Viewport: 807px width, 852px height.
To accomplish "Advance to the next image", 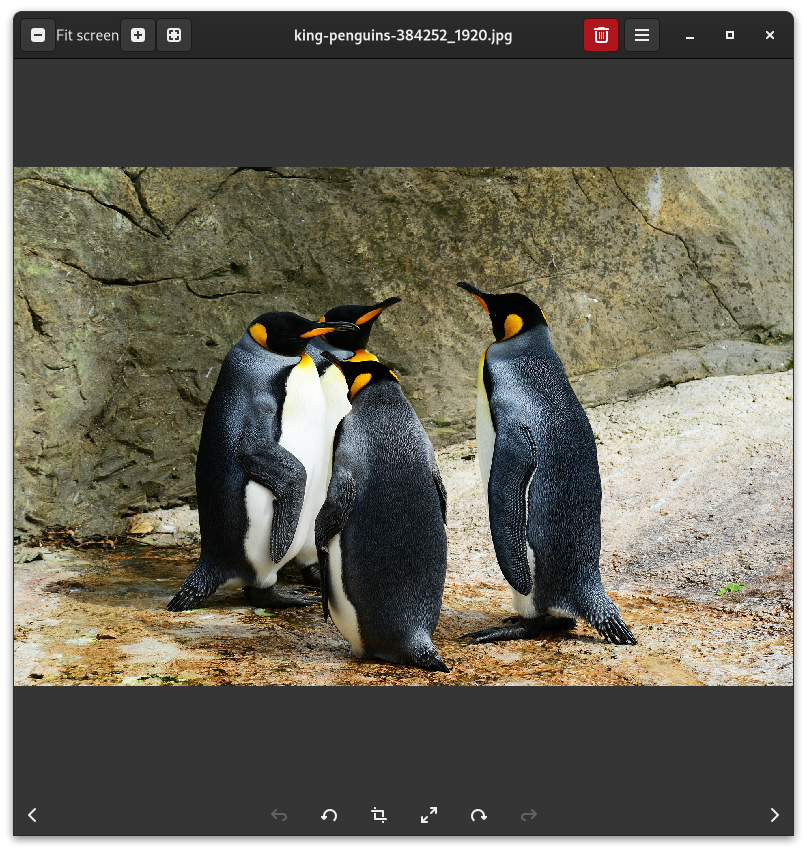I will (x=774, y=815).
